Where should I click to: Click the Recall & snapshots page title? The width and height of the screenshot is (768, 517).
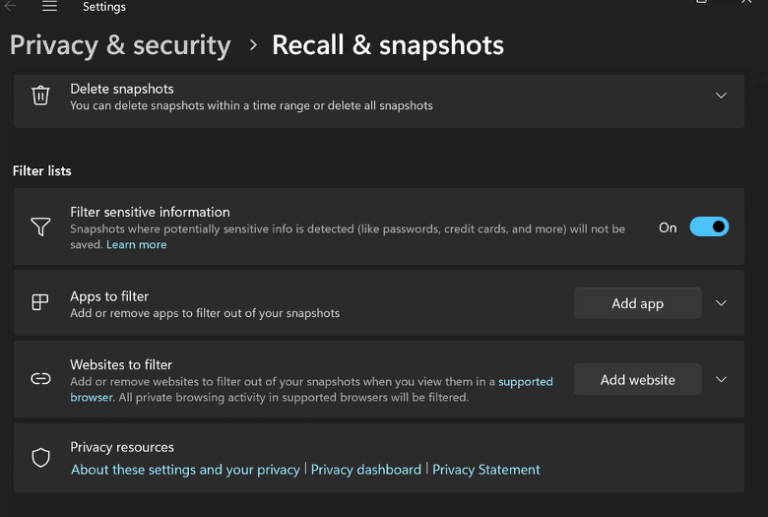[388, 45]
